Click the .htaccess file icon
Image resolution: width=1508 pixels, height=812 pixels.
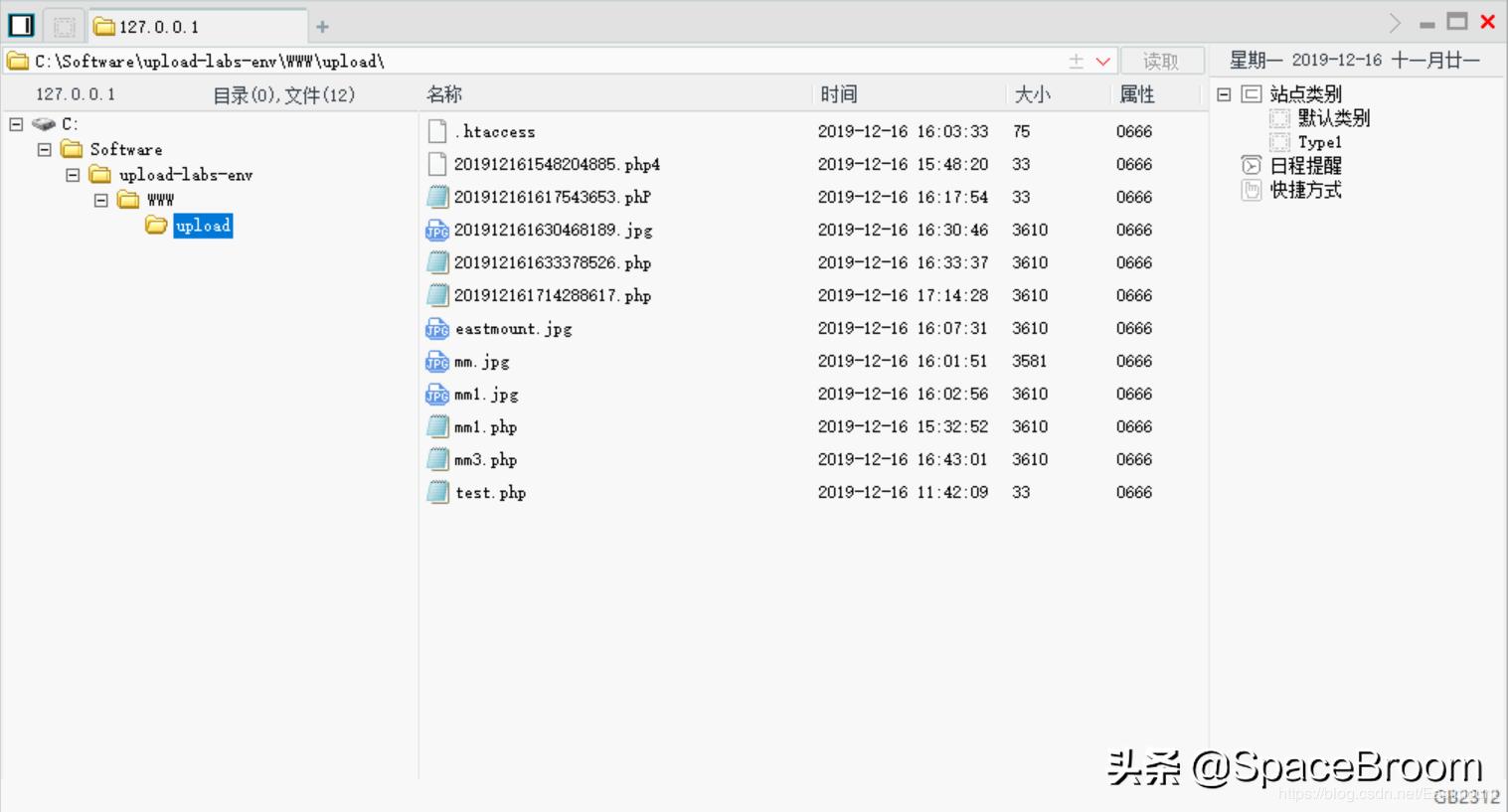(x=436, y=130)
